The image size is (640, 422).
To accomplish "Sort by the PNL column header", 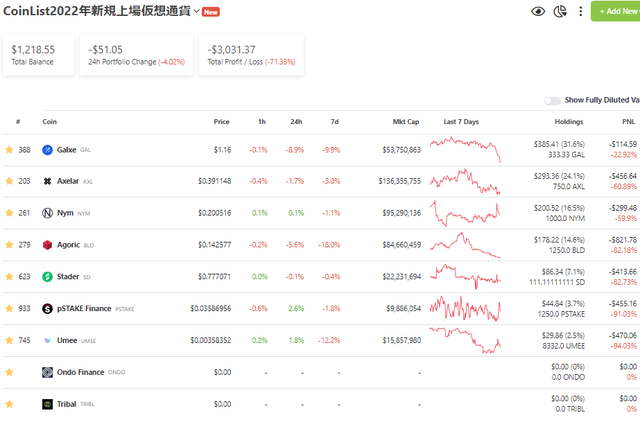I will [629, 122].
